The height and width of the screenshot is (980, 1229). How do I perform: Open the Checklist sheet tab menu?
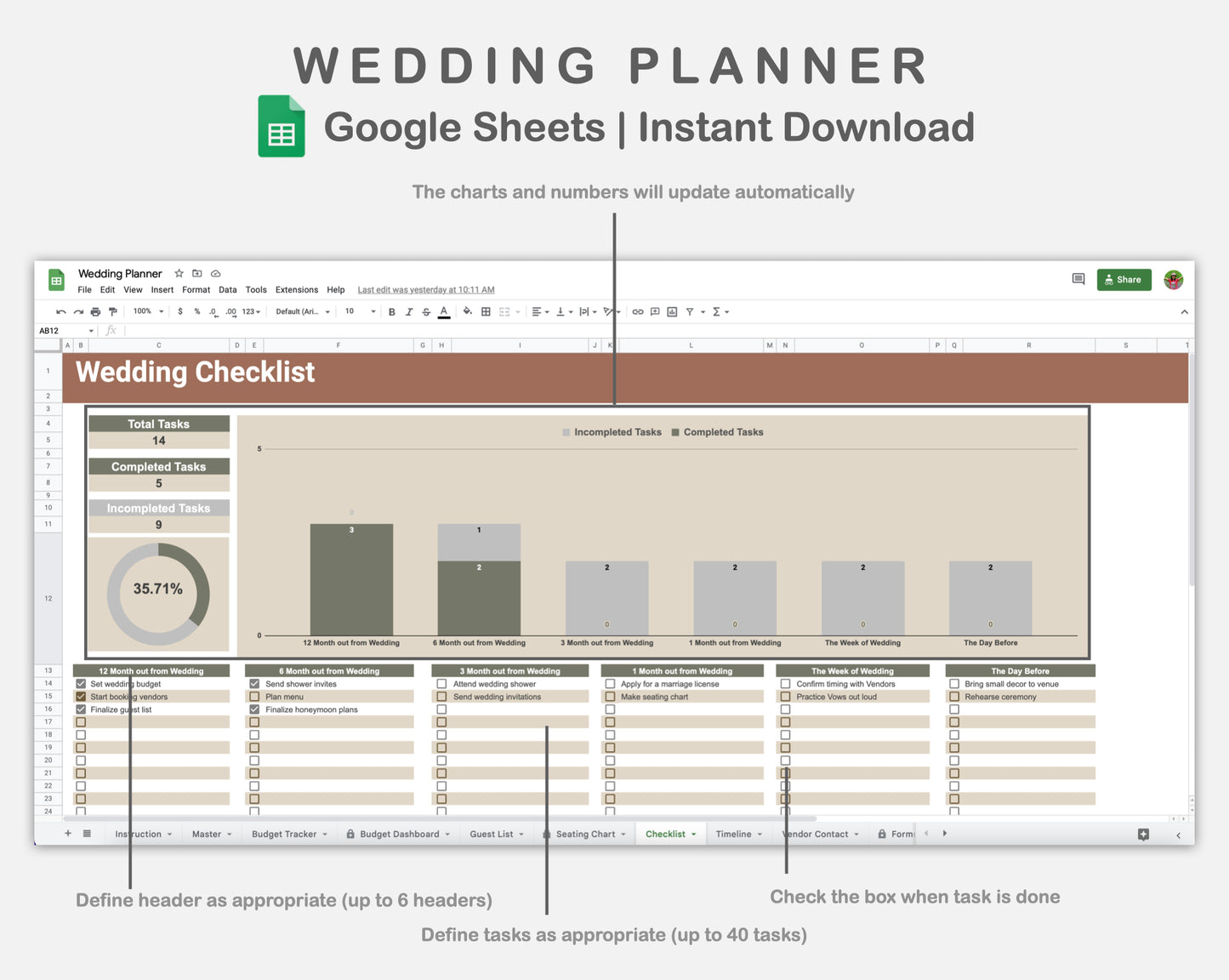(694, 834)
